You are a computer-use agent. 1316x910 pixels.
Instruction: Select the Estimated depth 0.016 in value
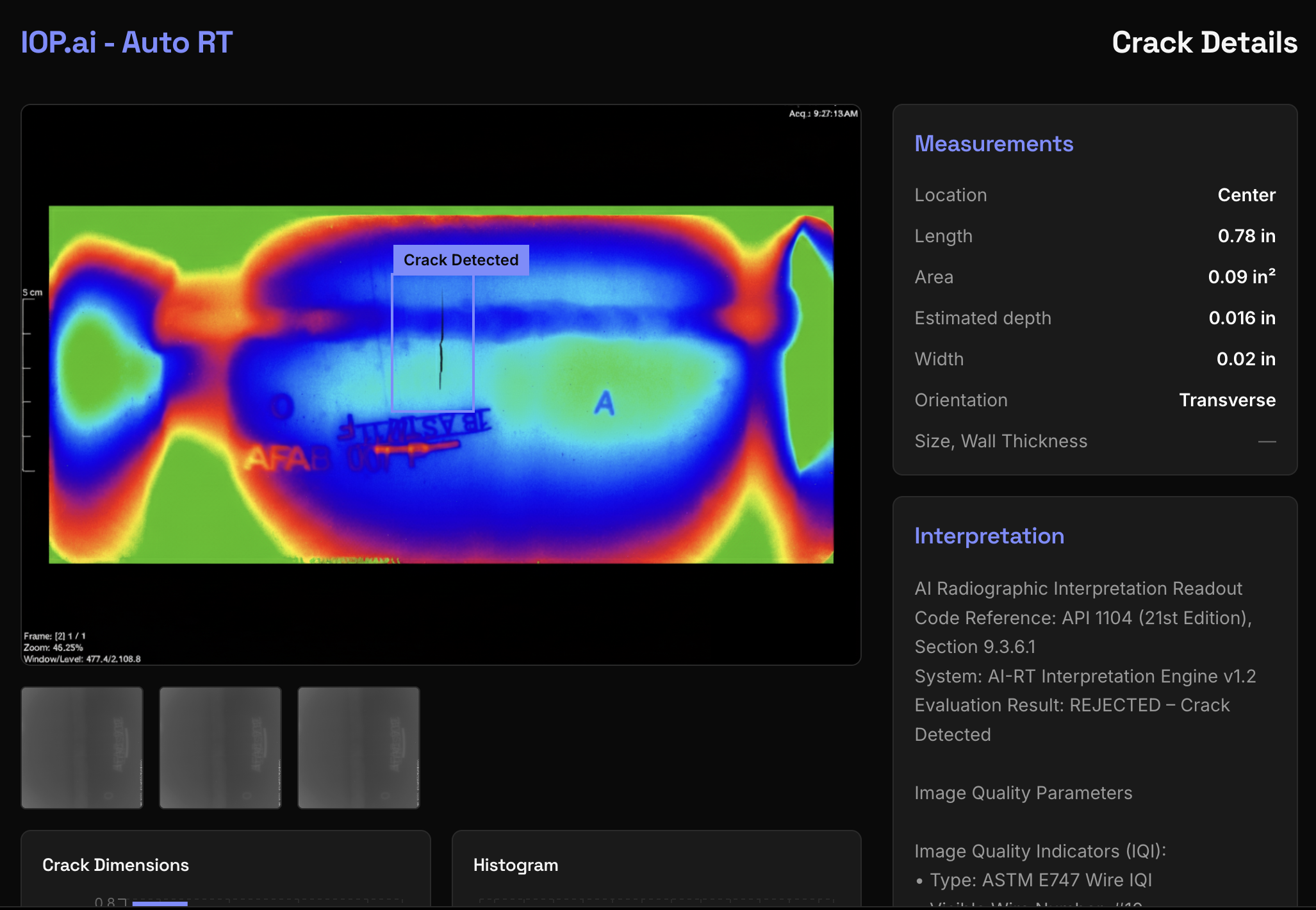tap(1242, 318)
